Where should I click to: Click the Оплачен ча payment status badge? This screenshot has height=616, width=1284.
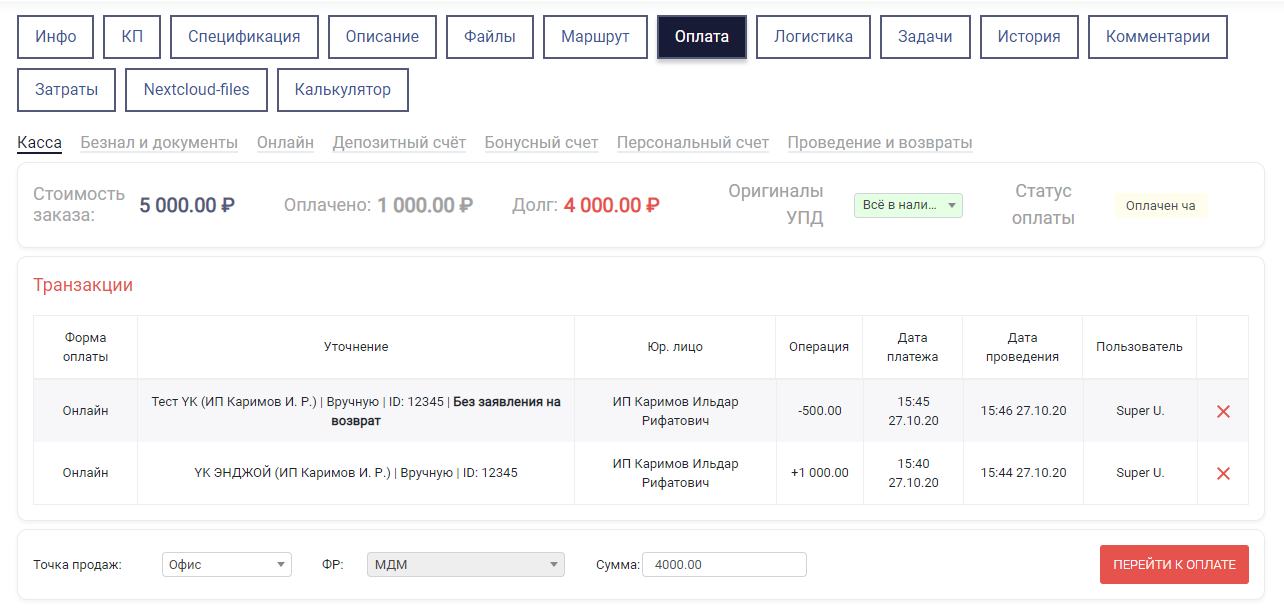click(x=1161, y=206)
